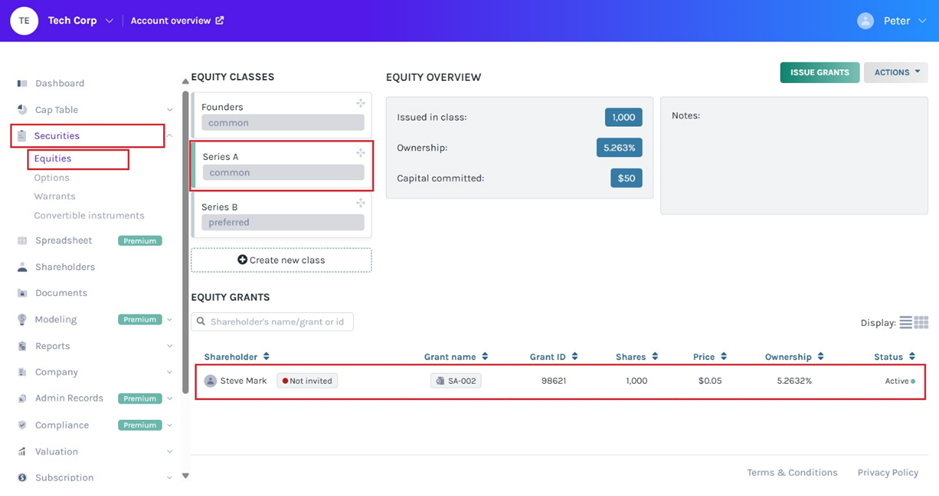Screen dimensions: 939x496
Task: Expand the Tech Corp company switcher
Action: (x=109, y=21)
